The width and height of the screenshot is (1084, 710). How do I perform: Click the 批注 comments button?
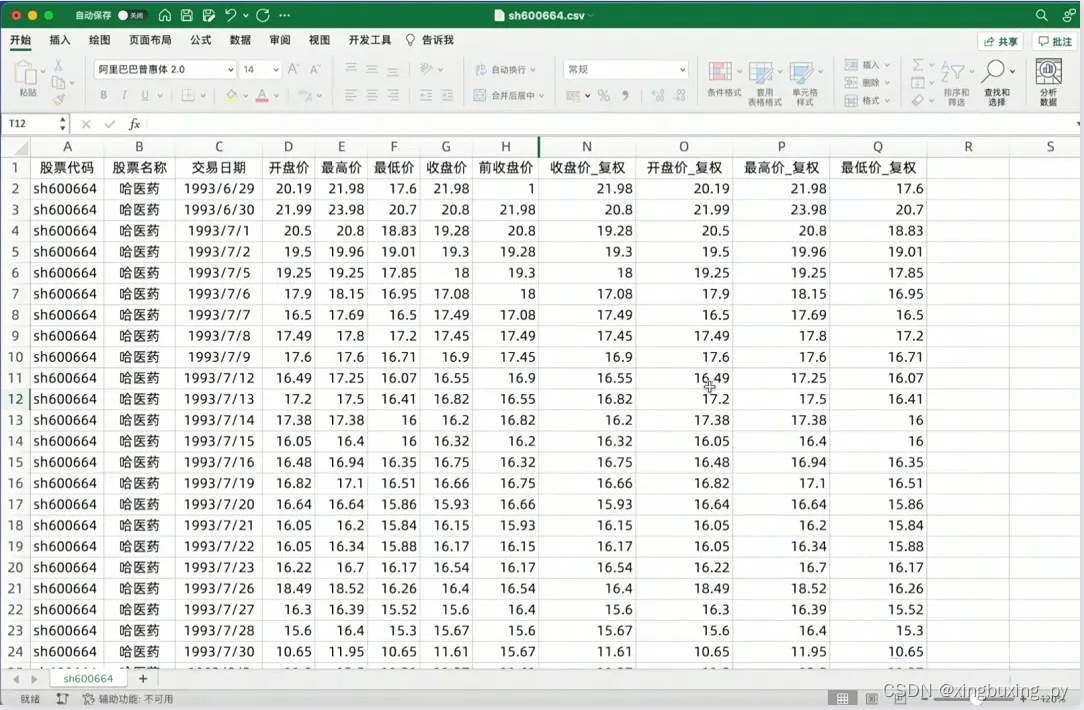[1055, 41]
